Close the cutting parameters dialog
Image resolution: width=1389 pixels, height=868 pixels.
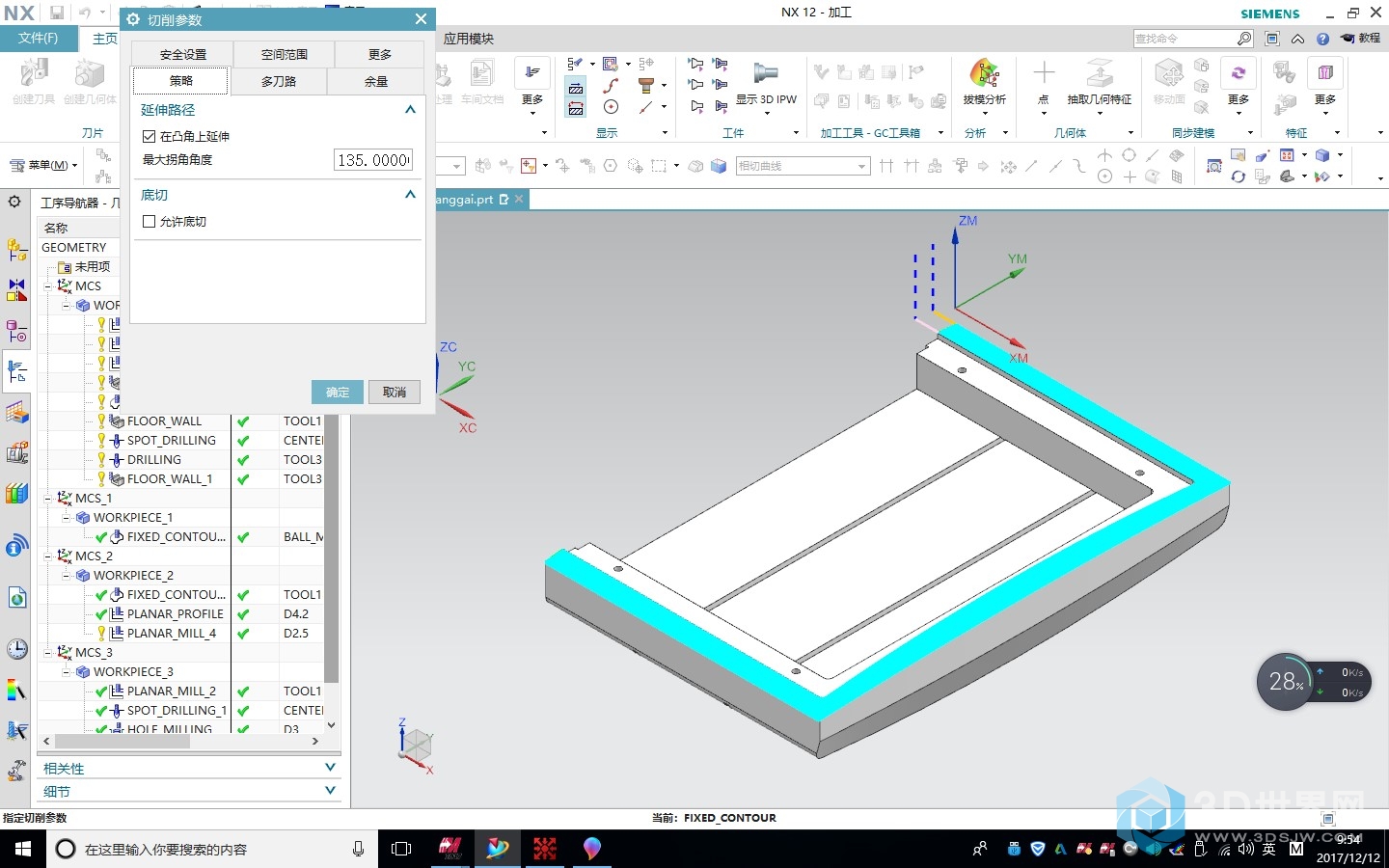tap(421, 19)
